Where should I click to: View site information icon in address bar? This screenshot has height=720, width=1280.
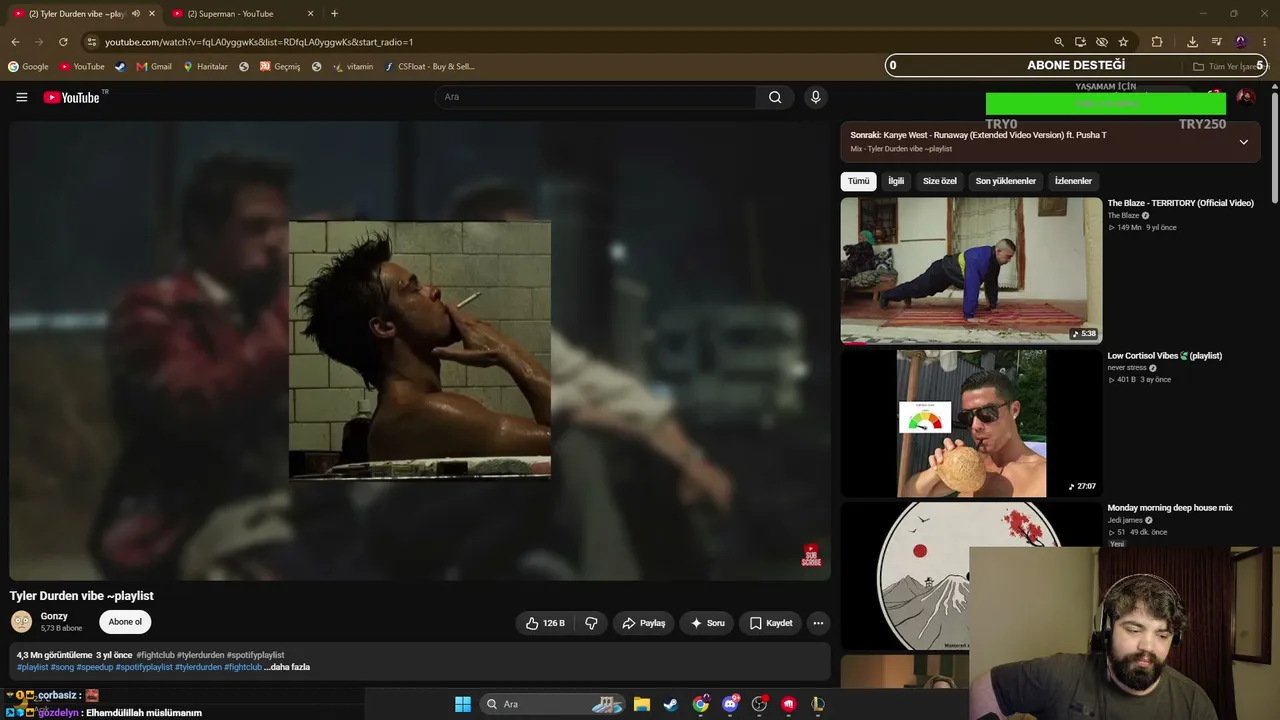click(x=91, y=42)
